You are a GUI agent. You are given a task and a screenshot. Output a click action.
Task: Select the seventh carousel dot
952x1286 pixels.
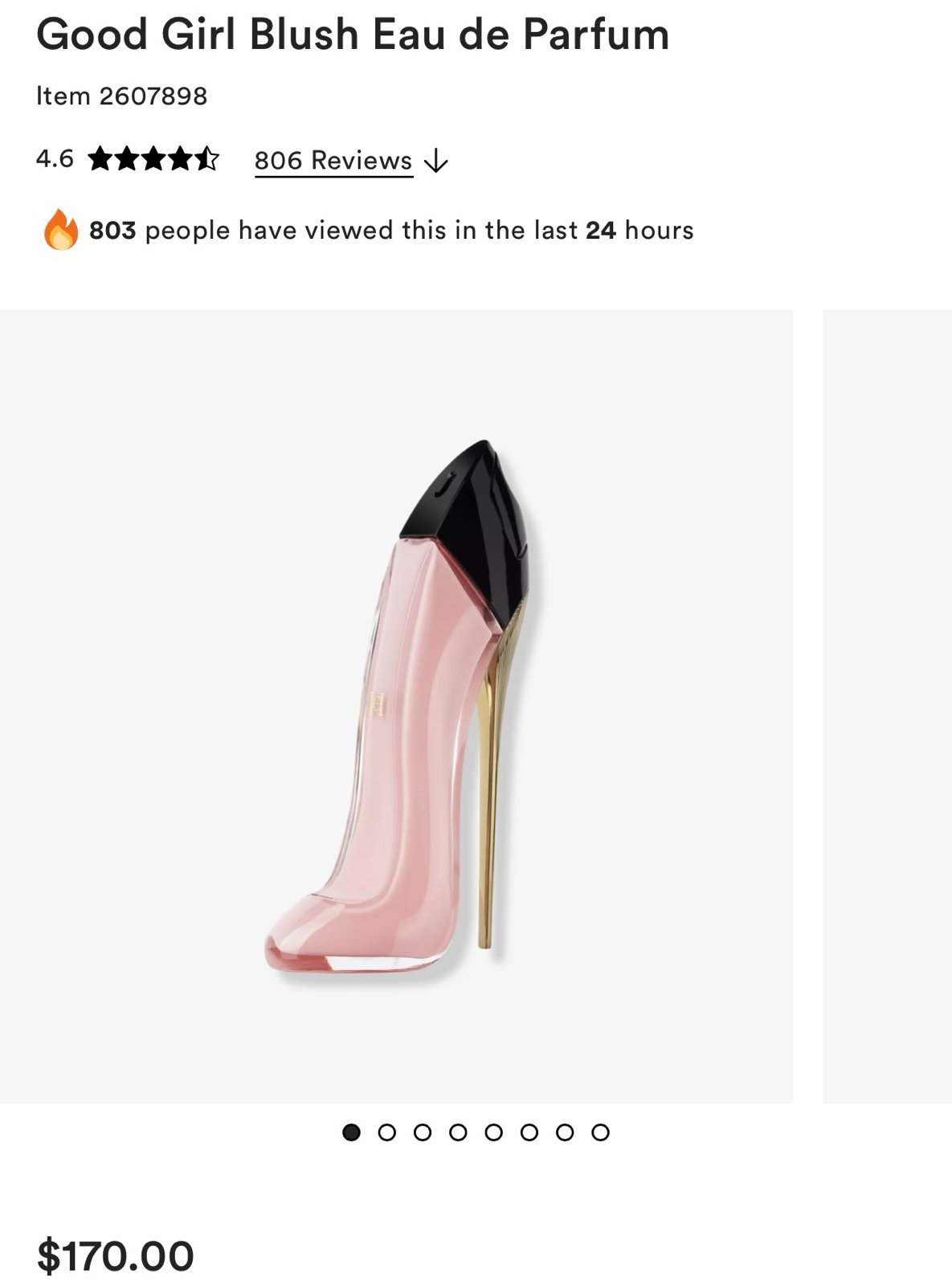(x=565, y=1132)
